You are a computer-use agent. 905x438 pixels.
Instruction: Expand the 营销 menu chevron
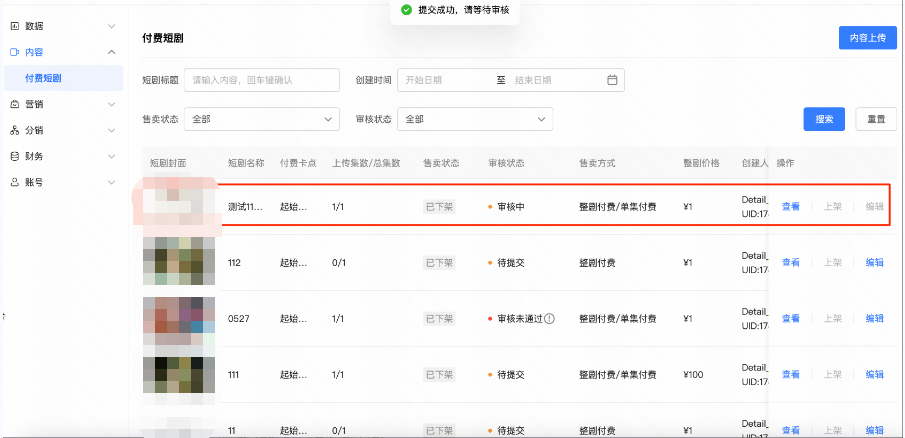[112, 104]
